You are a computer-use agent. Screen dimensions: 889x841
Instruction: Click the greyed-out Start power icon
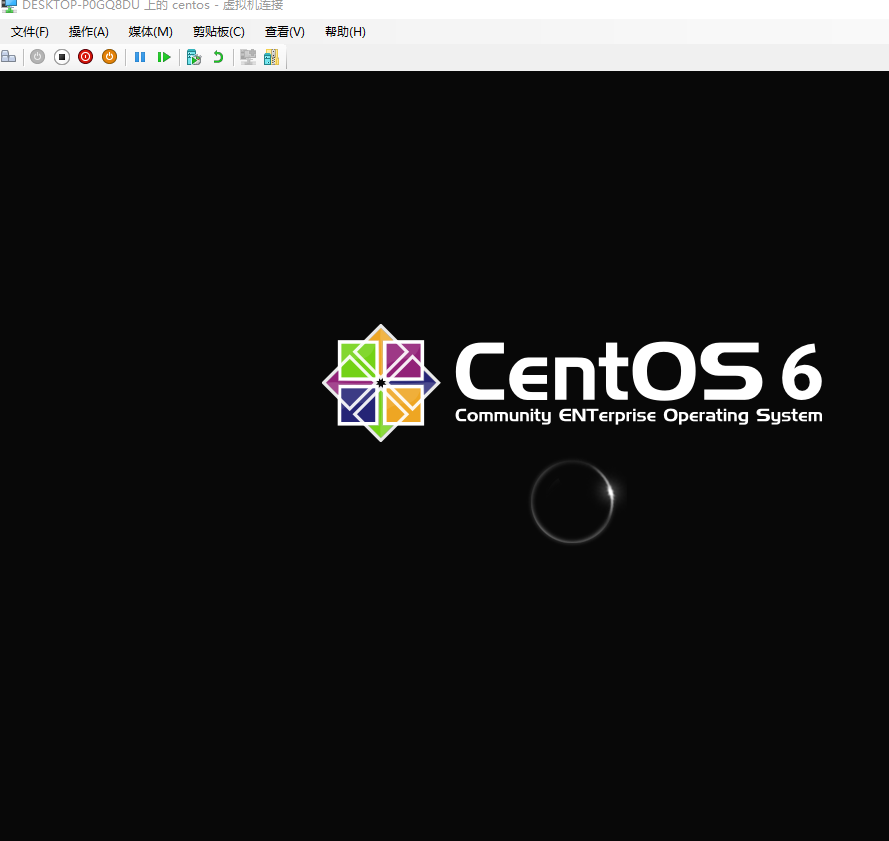37,57
